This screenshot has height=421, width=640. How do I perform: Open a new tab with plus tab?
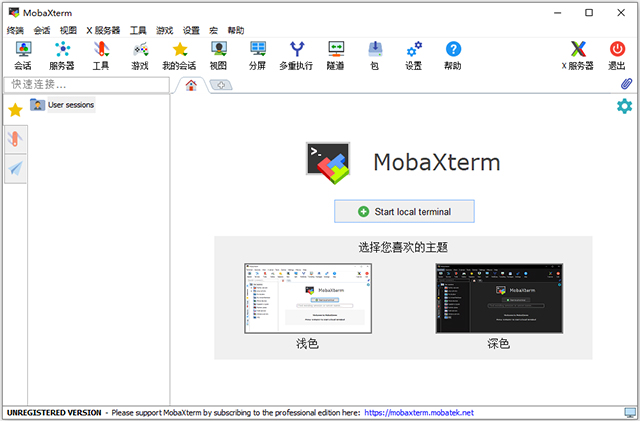coord(221,85)
